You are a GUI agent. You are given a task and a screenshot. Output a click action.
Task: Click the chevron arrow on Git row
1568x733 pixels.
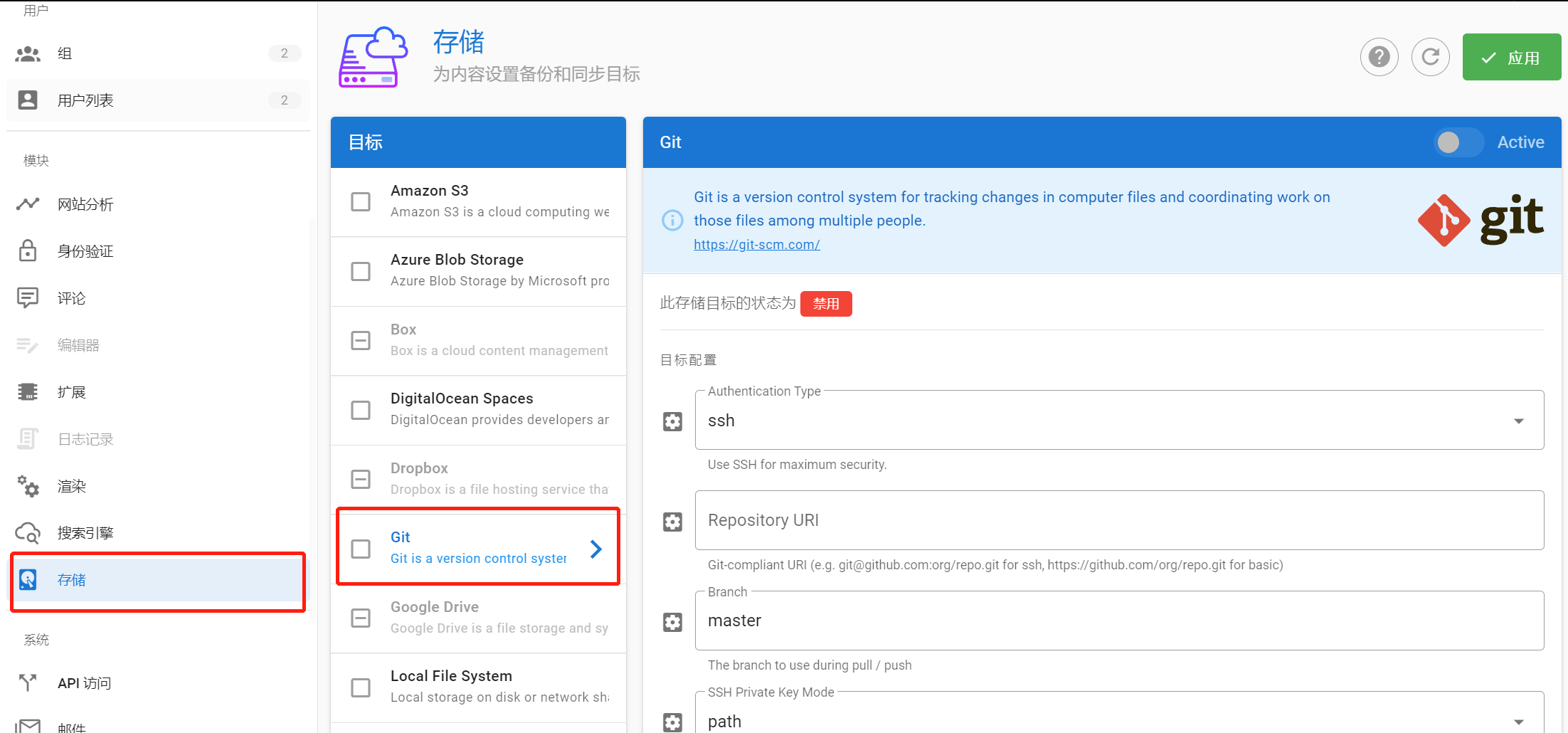click(x=596, y=549)
